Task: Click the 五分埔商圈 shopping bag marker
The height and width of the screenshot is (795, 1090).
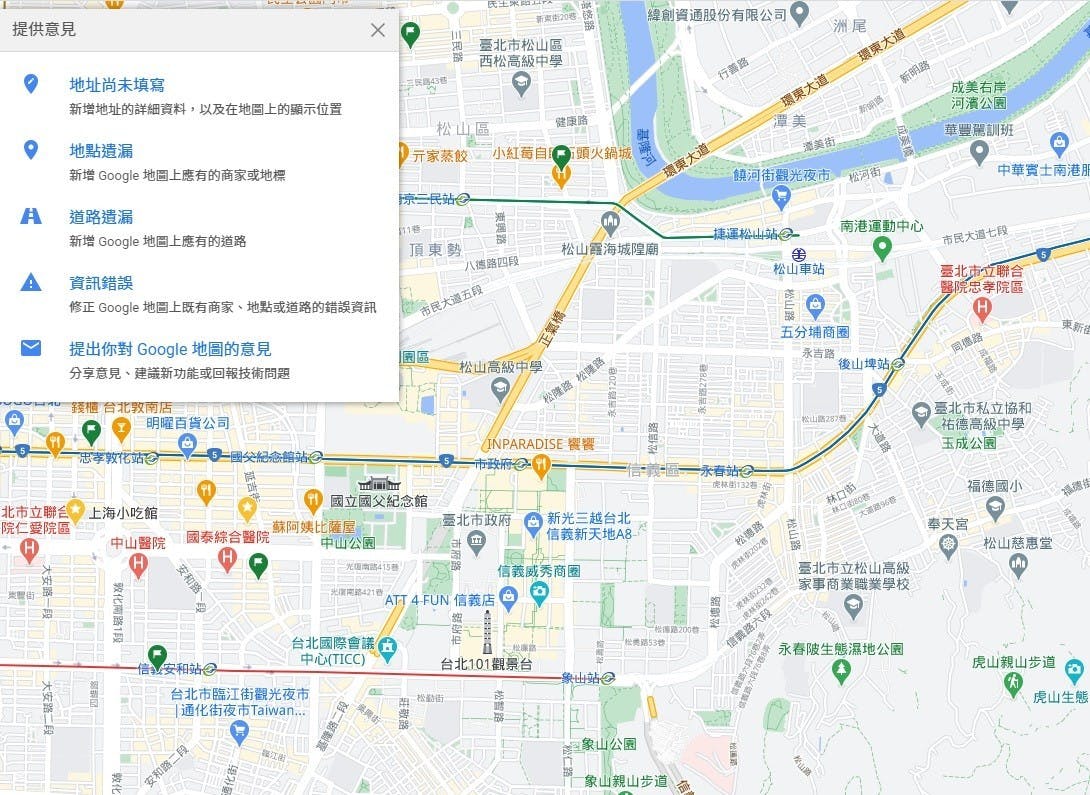Action: (x=815, y=304)
